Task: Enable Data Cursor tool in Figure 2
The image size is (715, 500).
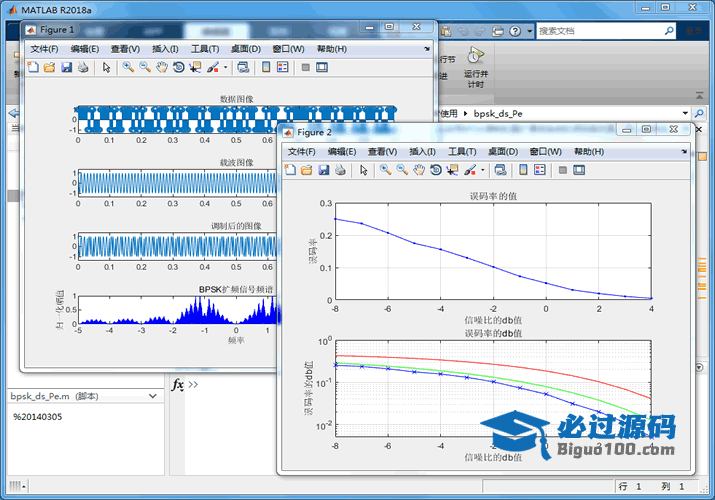Action: click(453, 170)
